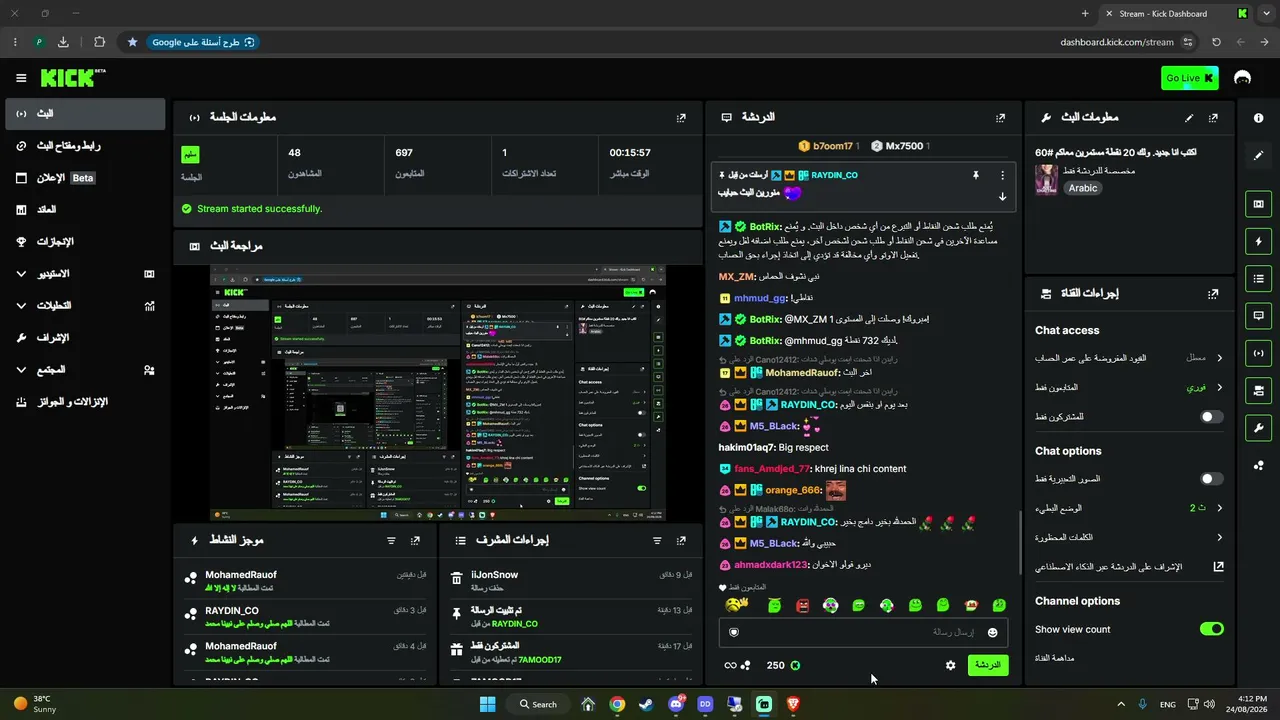Open chat settings gear icon
The image size is (1280, 720).
(x=950, y=665)
